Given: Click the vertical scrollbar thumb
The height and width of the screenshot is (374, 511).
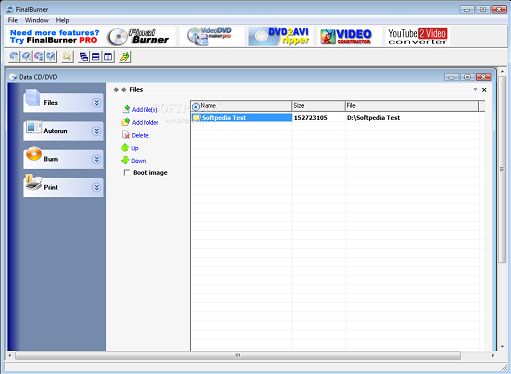Looking at the screenshot, I should pyautogui.click(x=502, y=169).
